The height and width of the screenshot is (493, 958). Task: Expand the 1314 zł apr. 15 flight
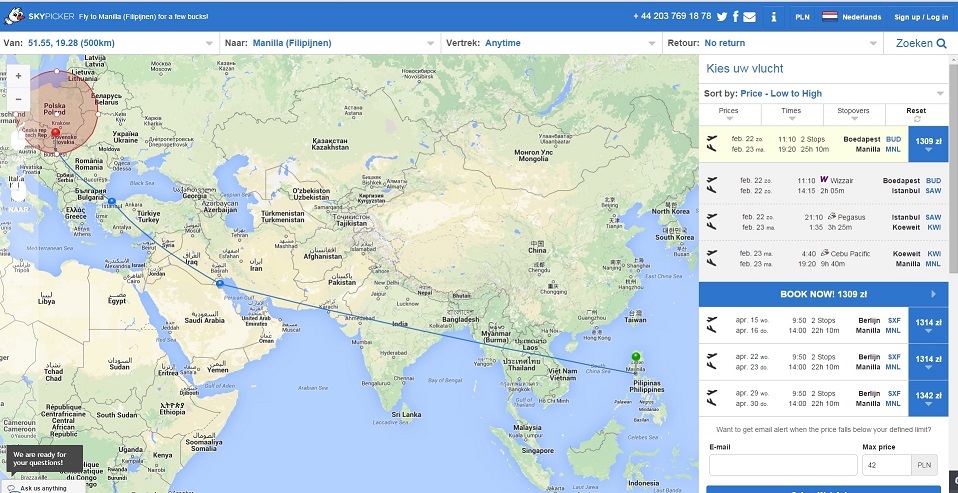(928, 326)
